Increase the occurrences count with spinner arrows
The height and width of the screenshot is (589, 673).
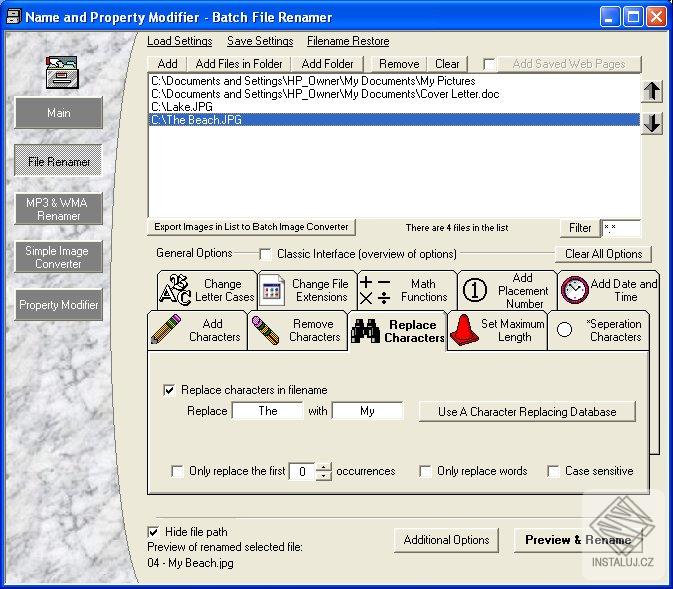(x=324, y=467)
